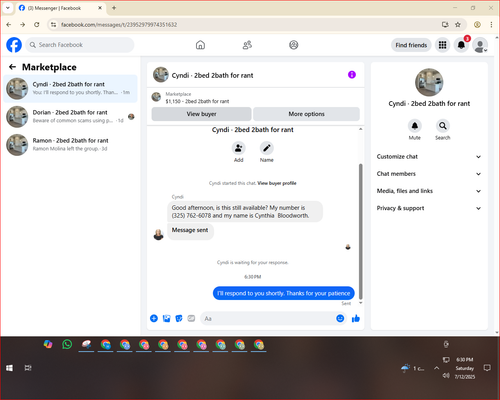Go to Facebook home via logo
The width and height of the screenshot is (500, 400).
[14, 45]
